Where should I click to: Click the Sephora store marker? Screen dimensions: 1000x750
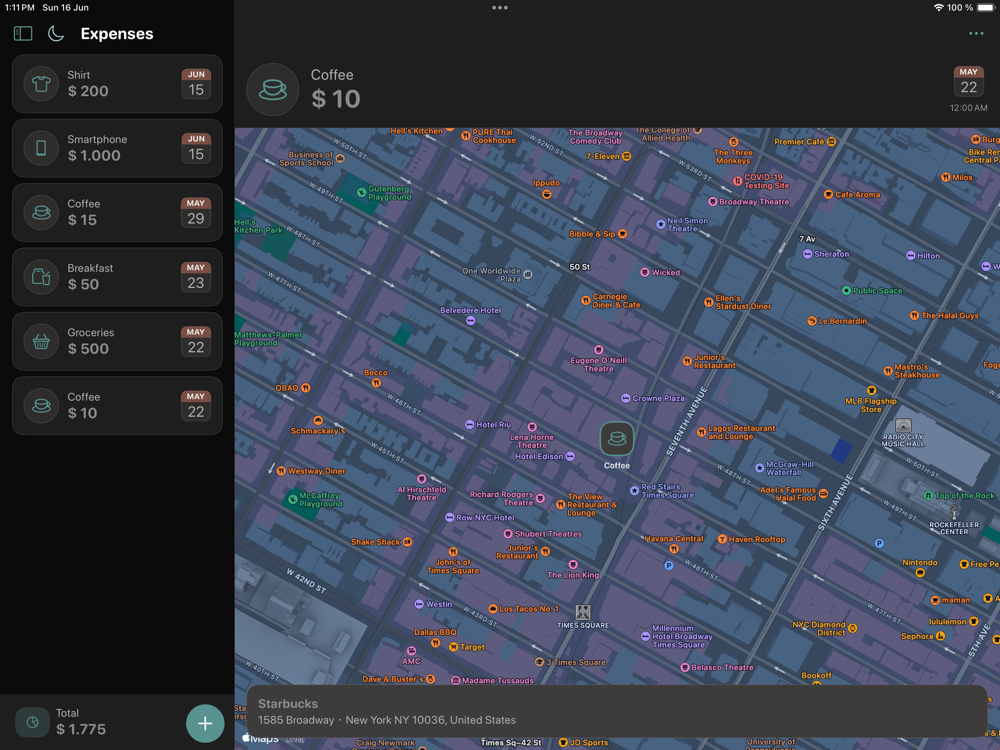[940, 636]
